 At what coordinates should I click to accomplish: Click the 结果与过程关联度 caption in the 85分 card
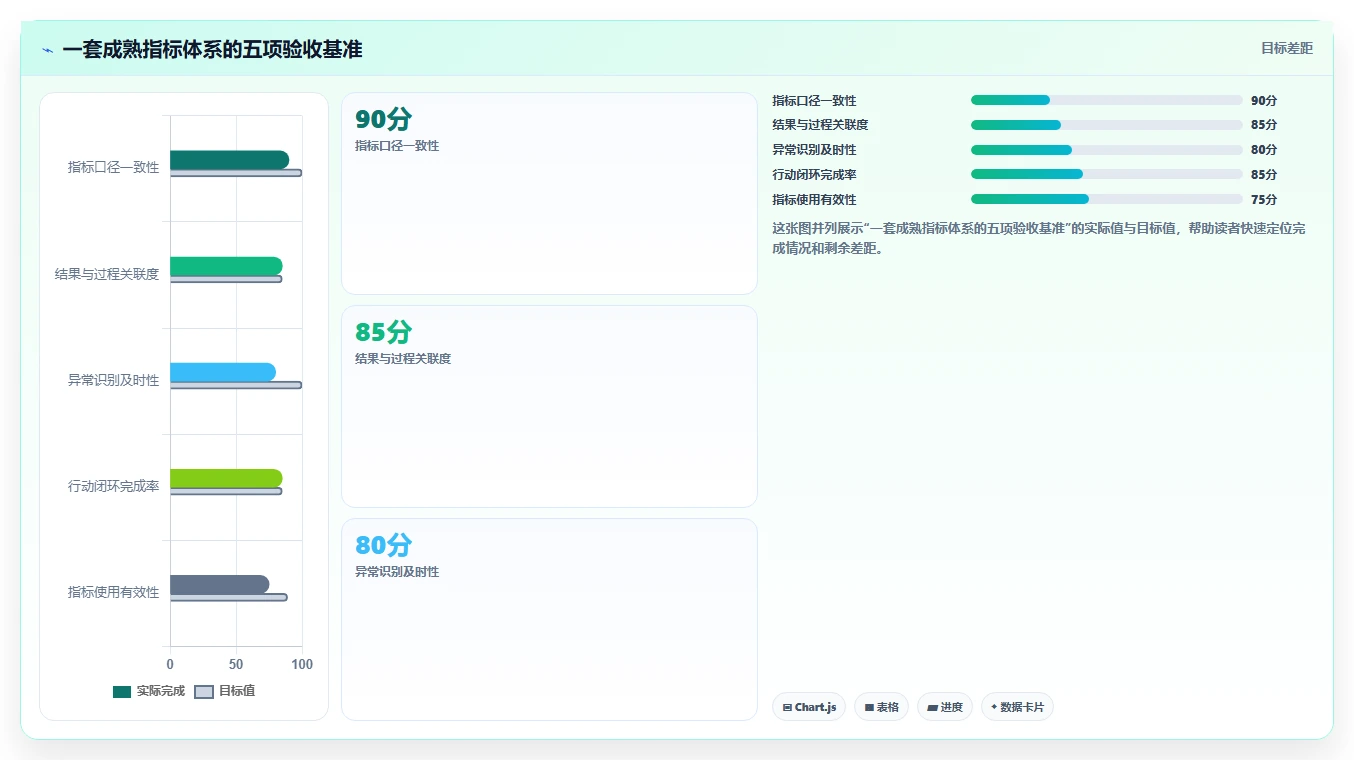pyautogui.click(x=403, y=359)
